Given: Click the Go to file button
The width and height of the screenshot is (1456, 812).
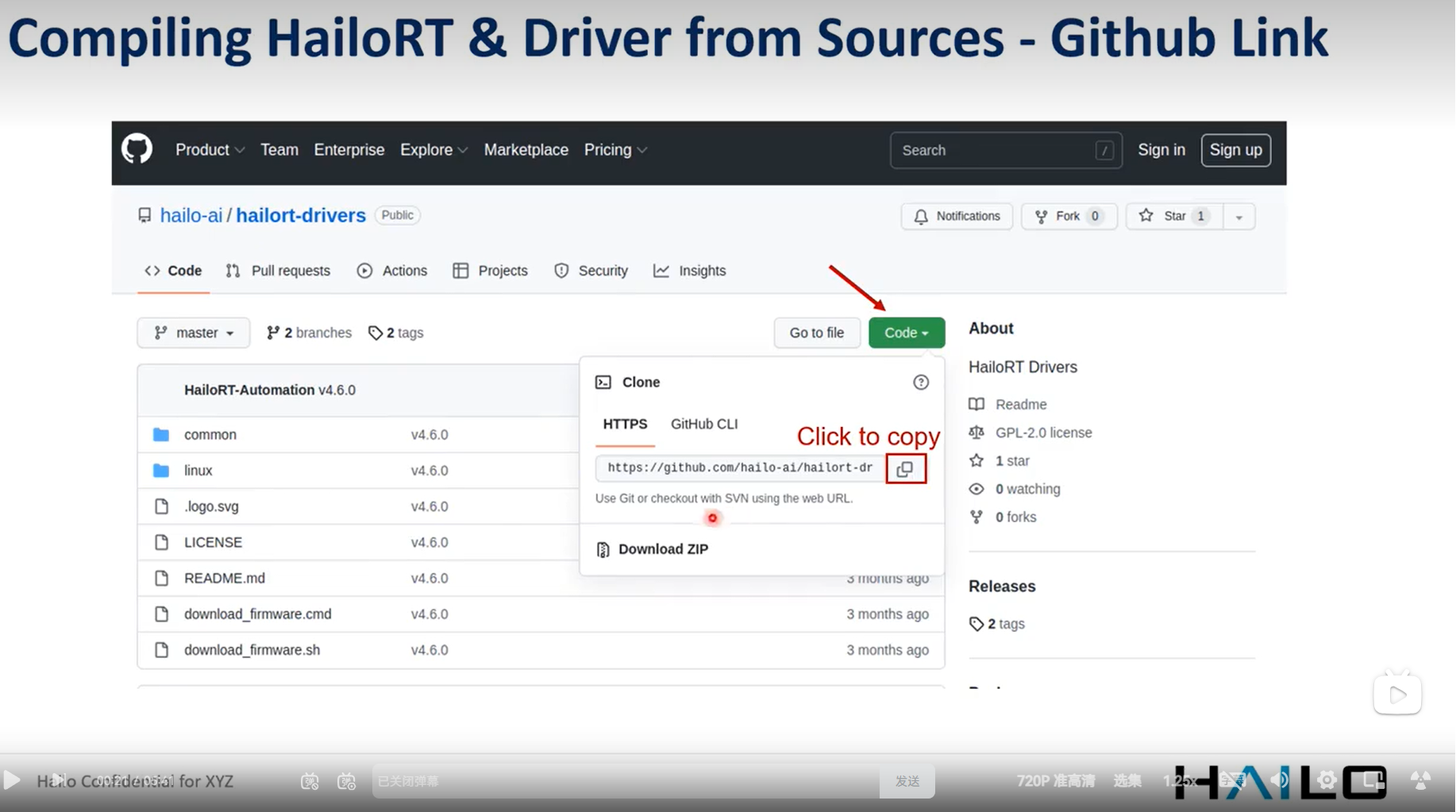Looking at the screenshot, I should 817,333.
